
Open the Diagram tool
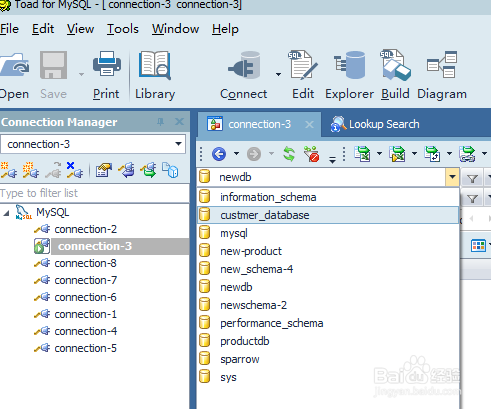(x=442, y=65)
